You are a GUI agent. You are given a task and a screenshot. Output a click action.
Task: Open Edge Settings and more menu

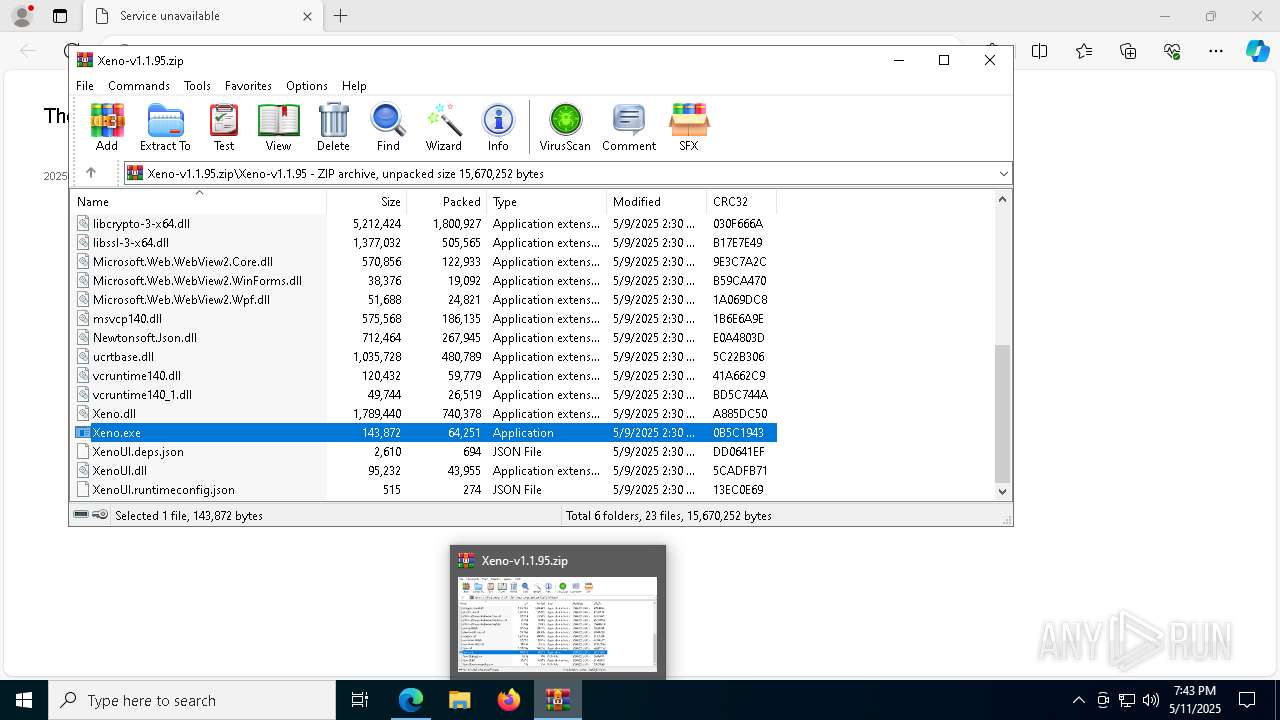[x=1216, y=51]
